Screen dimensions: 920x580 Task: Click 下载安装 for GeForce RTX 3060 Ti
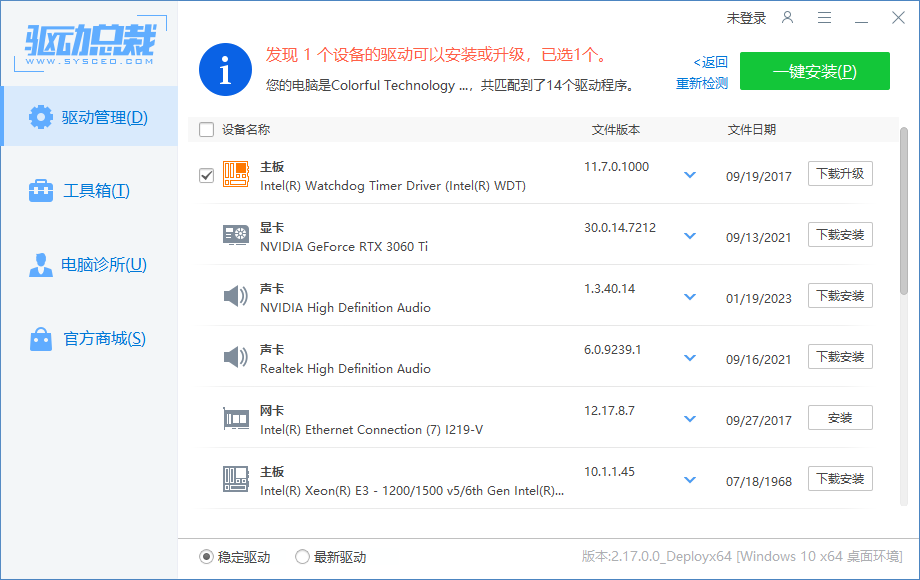pos(840,235)
